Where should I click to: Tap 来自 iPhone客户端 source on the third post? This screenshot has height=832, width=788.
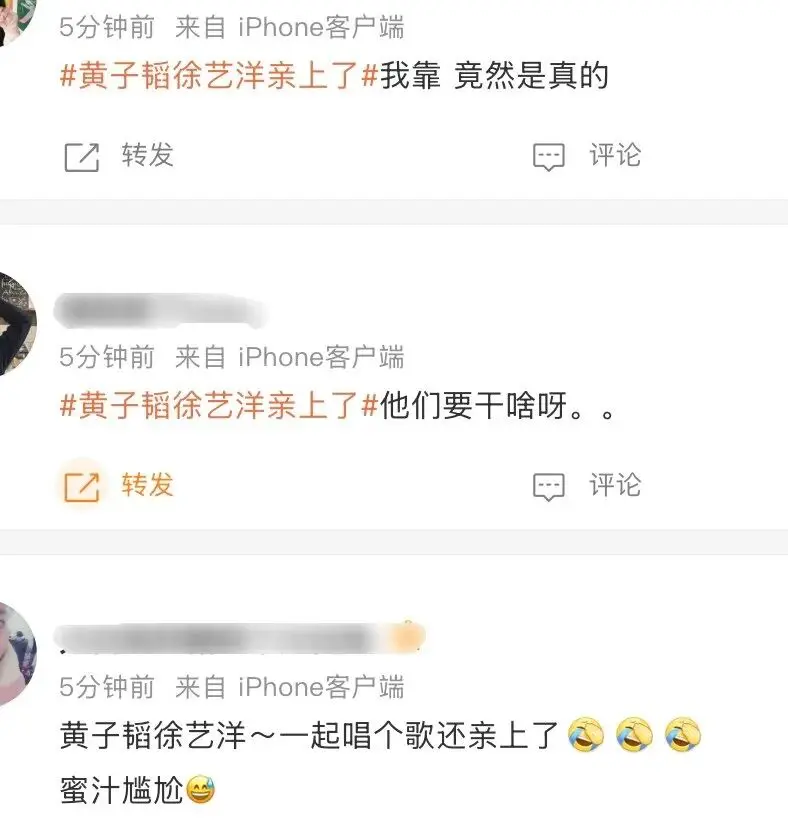(290, 687)
